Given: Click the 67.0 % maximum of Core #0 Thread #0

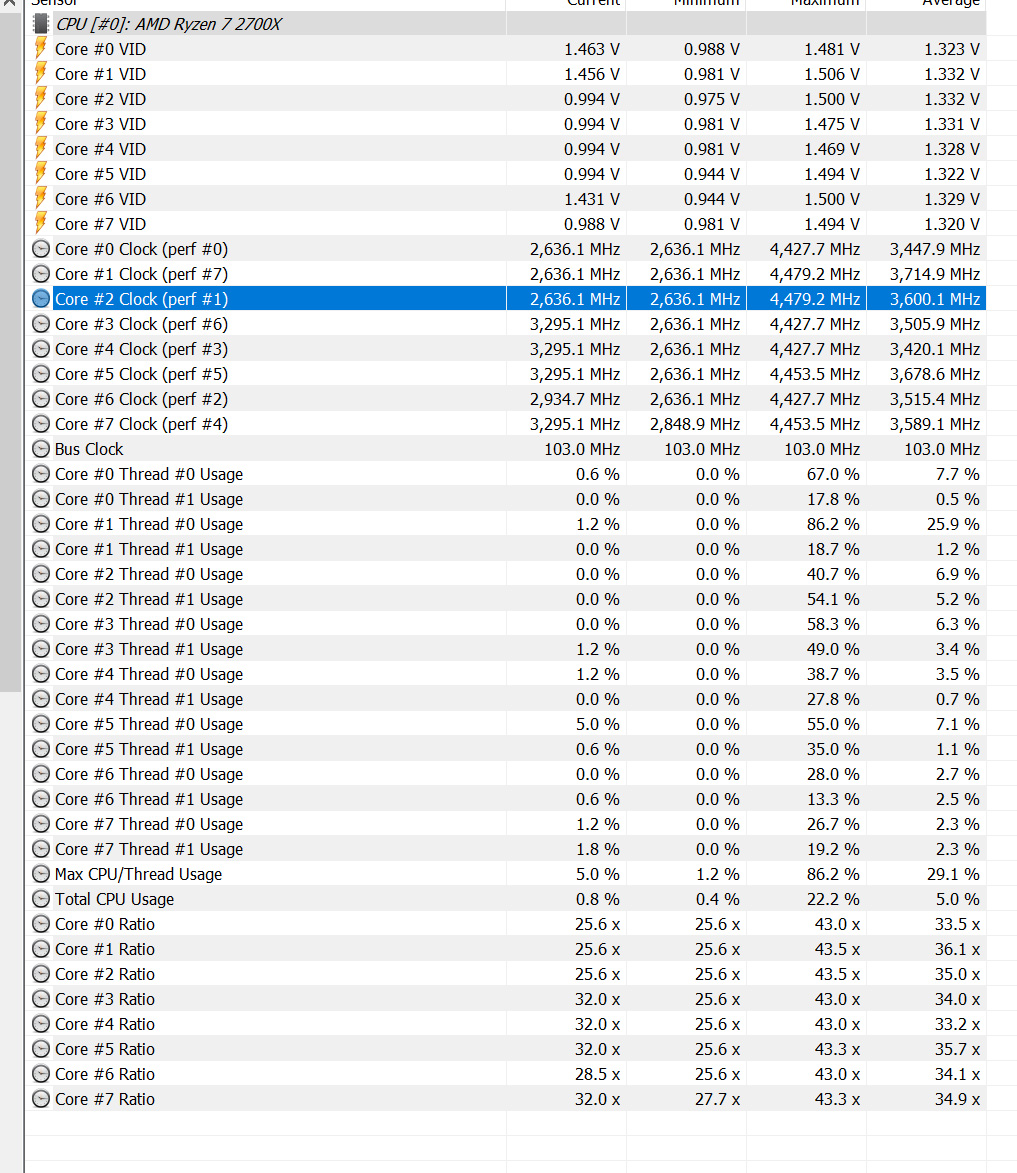Looking at the screenshot, I should (x=833, y=474).
